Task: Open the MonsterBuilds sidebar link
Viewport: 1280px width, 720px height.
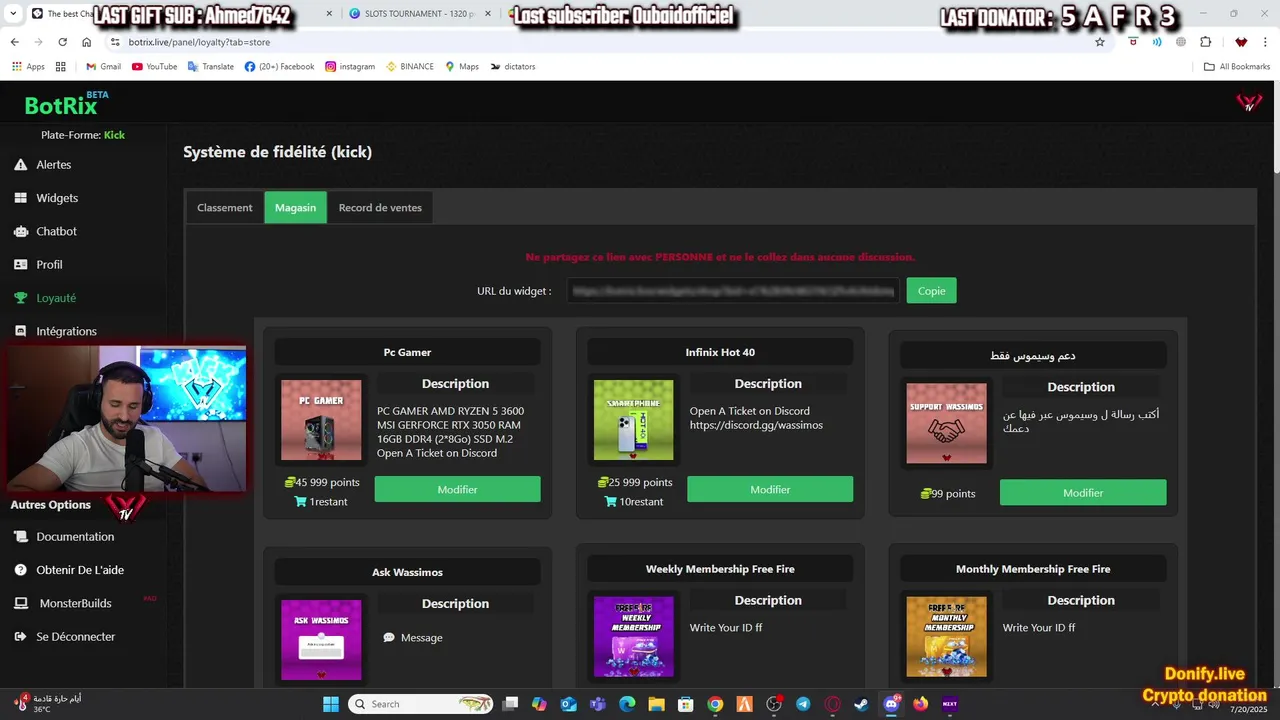Action: pos(75,603)
